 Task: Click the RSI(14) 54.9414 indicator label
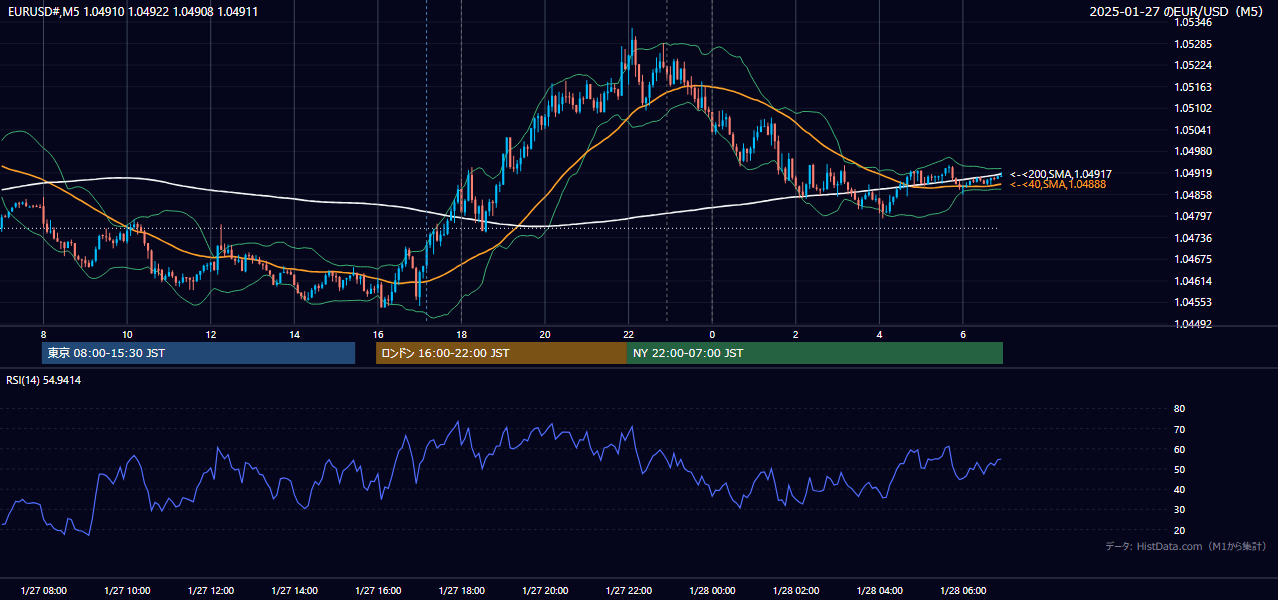[44, 380]
